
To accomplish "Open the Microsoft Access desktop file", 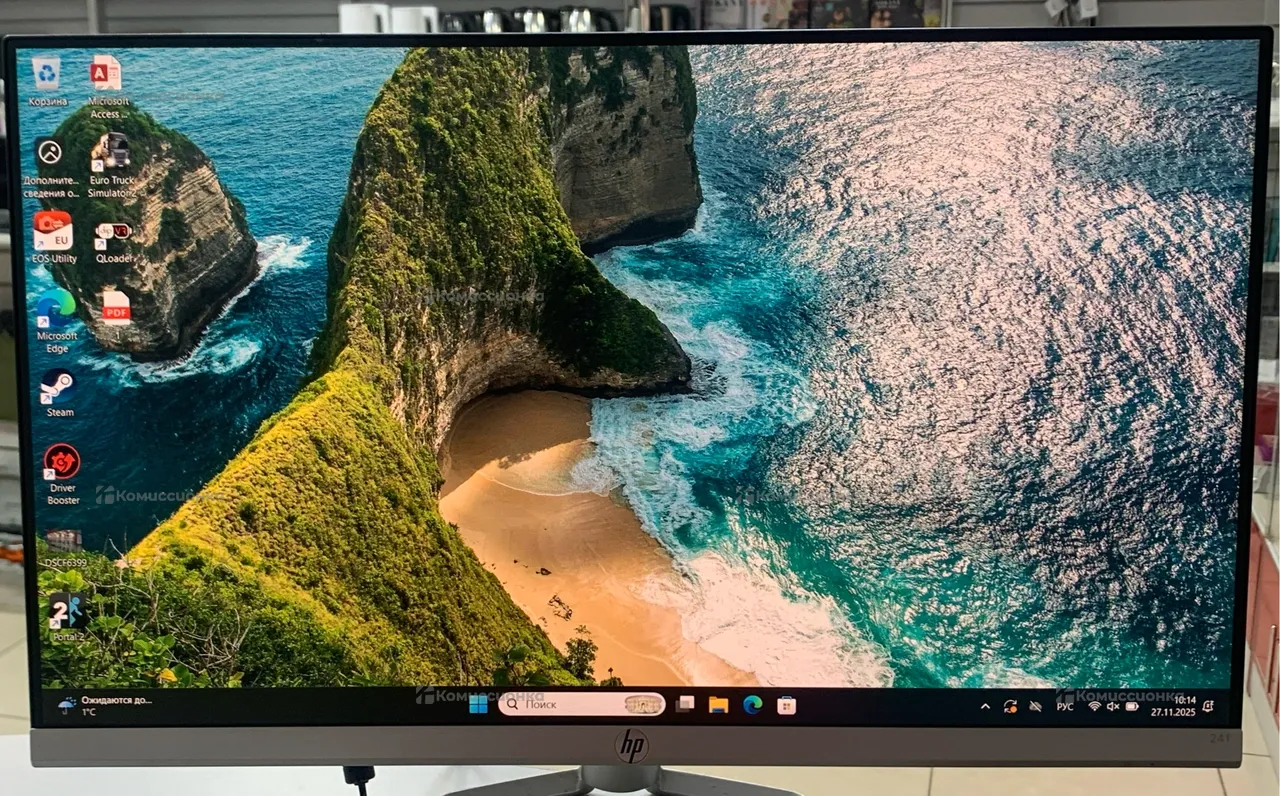I will pos(106,74).
